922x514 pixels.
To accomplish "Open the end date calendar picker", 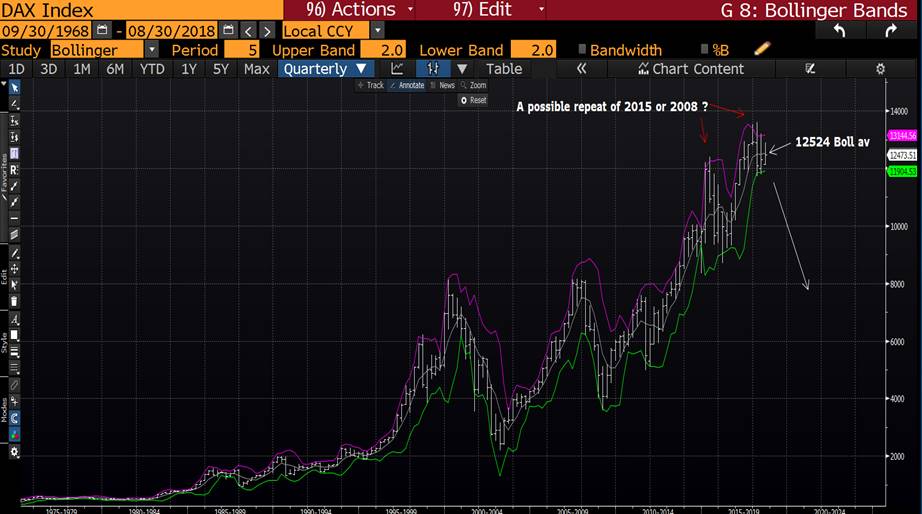I will click(x=228, y=30).
